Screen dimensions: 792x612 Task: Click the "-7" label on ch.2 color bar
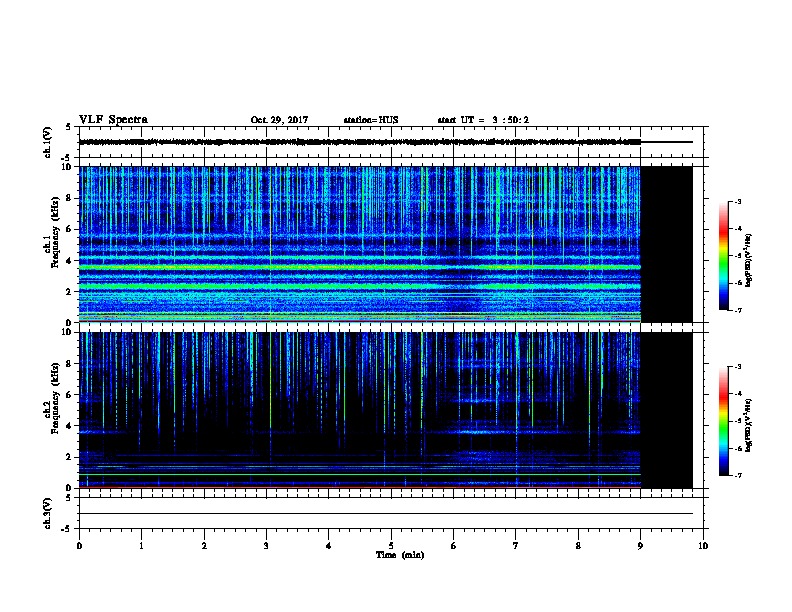click(x=738, y=475)
